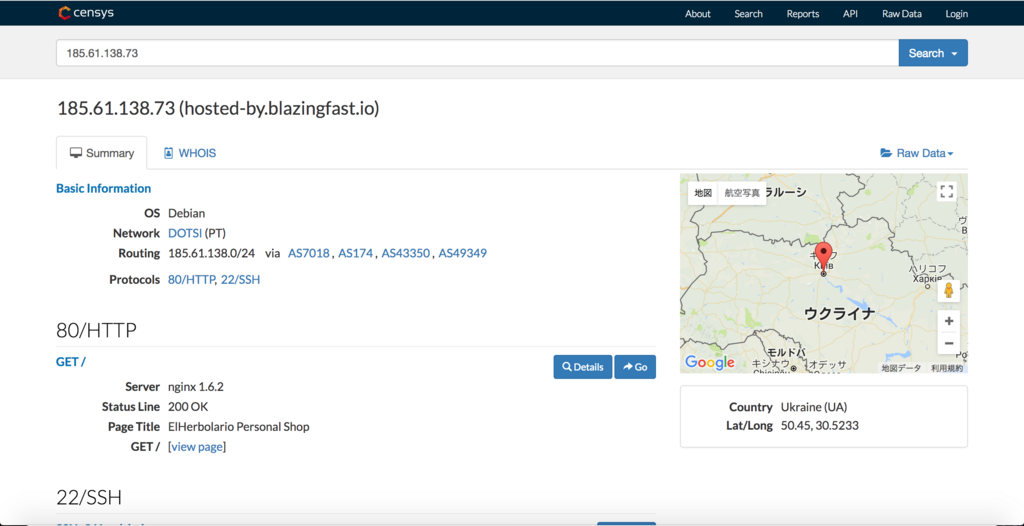Follow the AS174 routing link
This screenshot has height=526, width=1024.
coord(355,253)
